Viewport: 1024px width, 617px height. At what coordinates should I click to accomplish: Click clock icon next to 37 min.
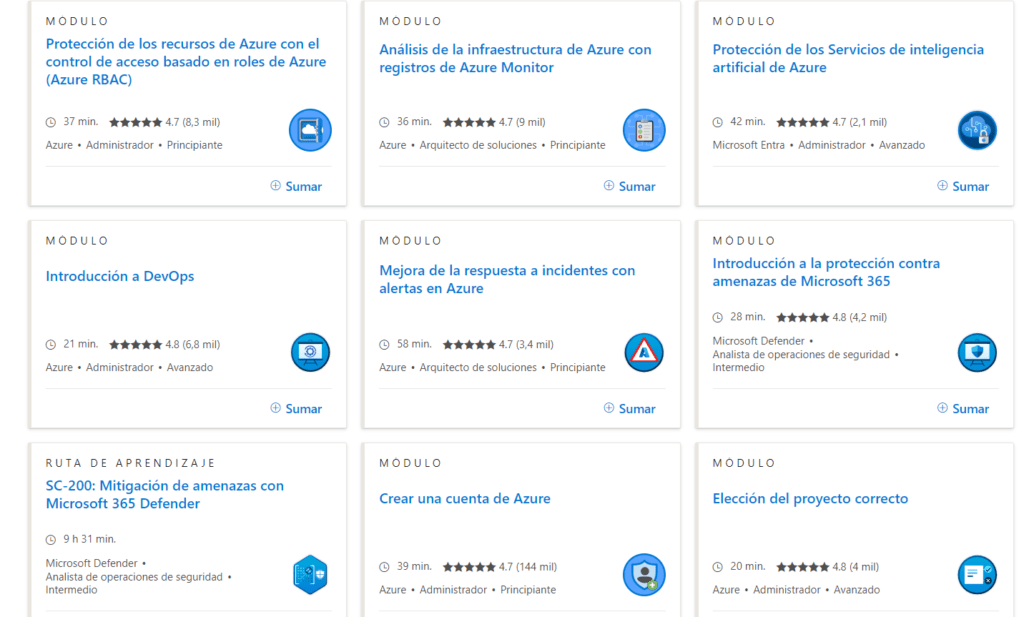pos(50,122)
